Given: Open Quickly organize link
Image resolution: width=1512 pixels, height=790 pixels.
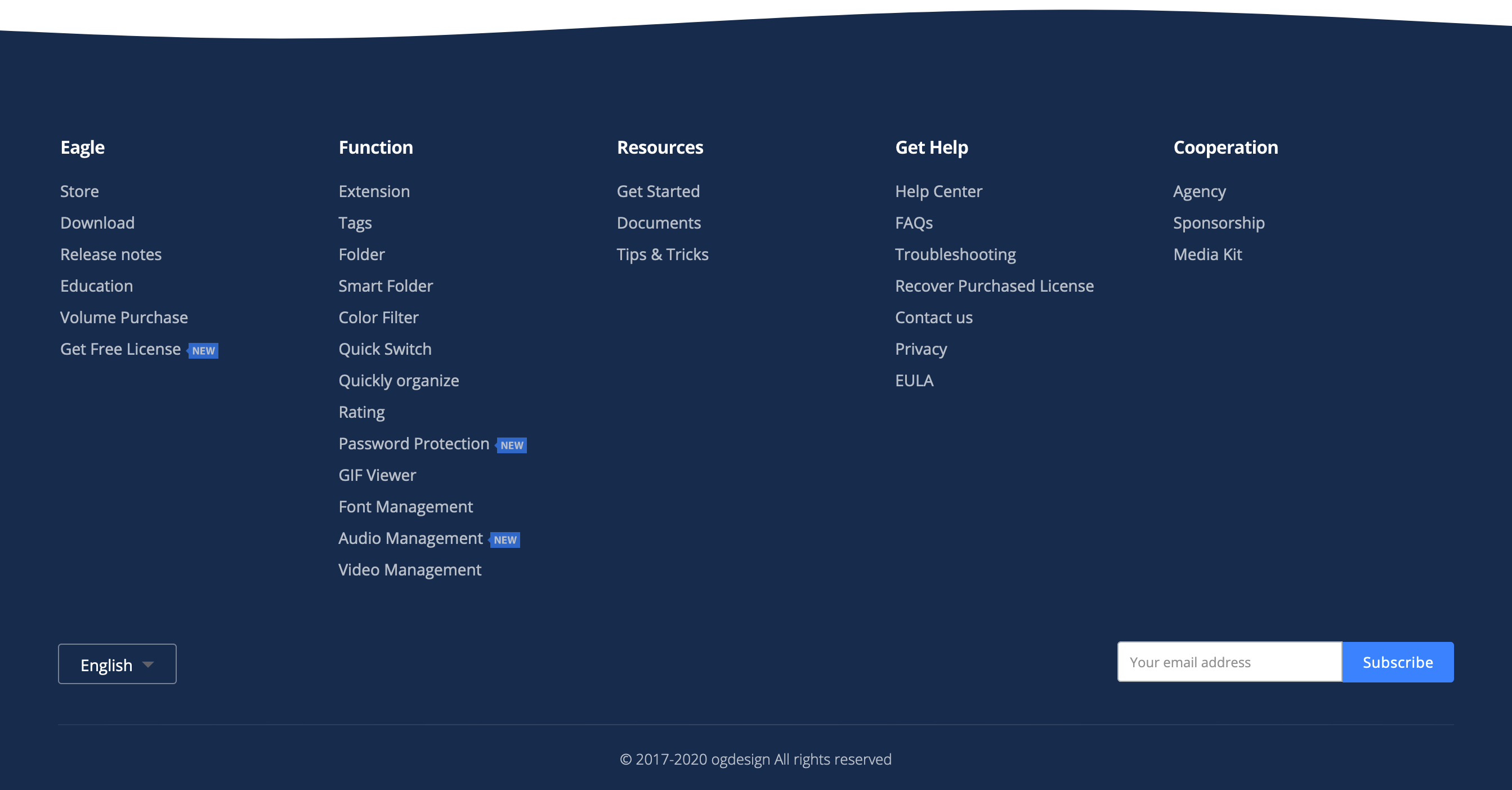Looking at the screenshot, I should 399,381.
